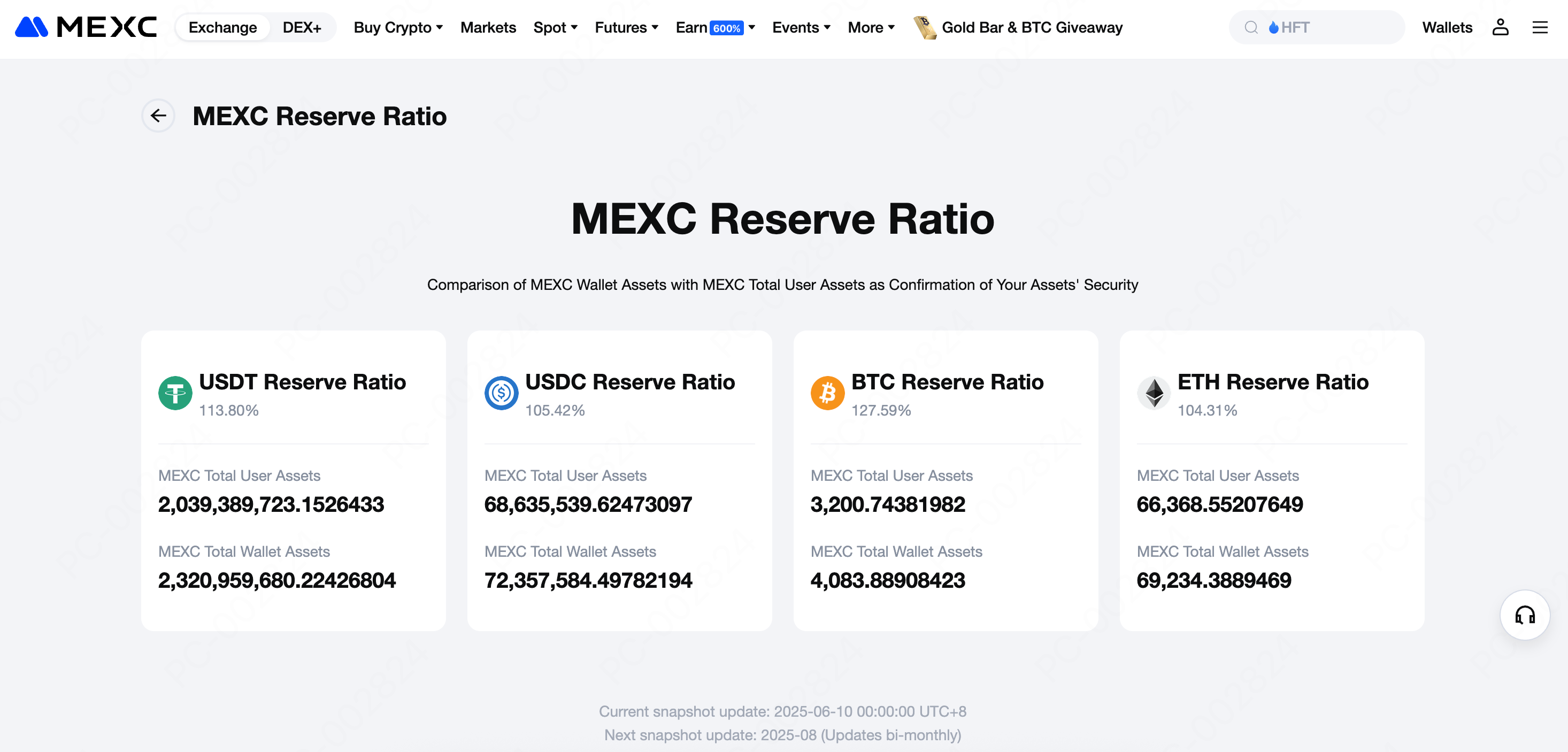
Task: Switch to Exchange mode
Action: (x=222, y=27)
